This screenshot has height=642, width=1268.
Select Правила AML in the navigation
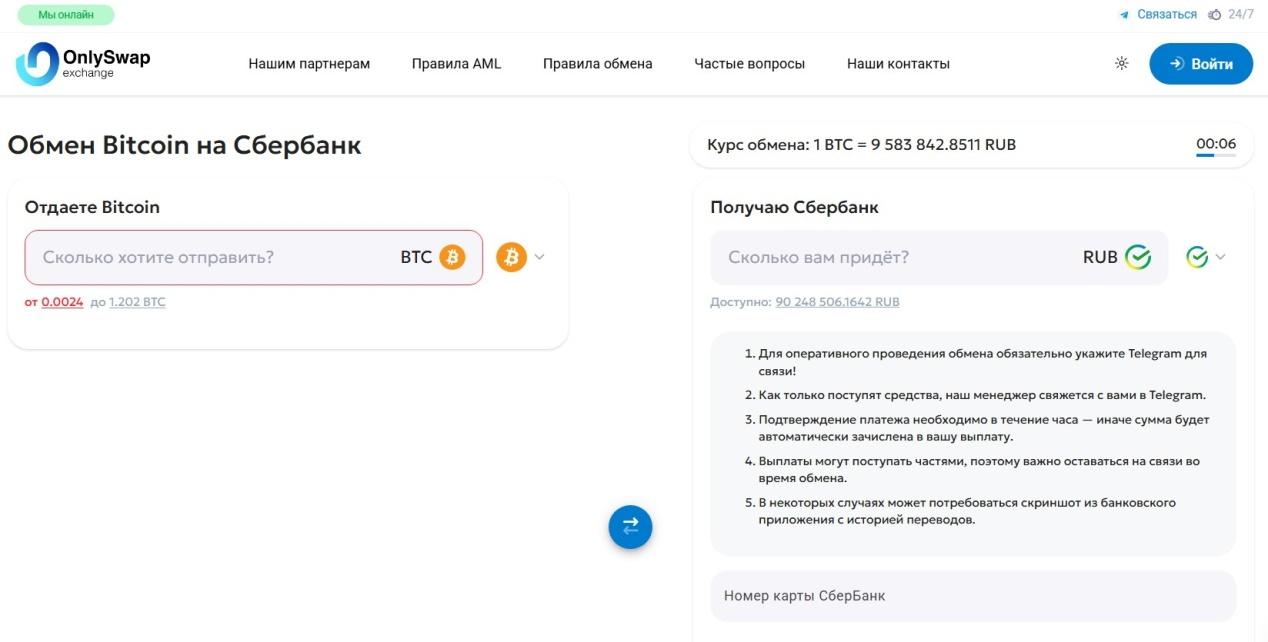(x=456, y=62)
